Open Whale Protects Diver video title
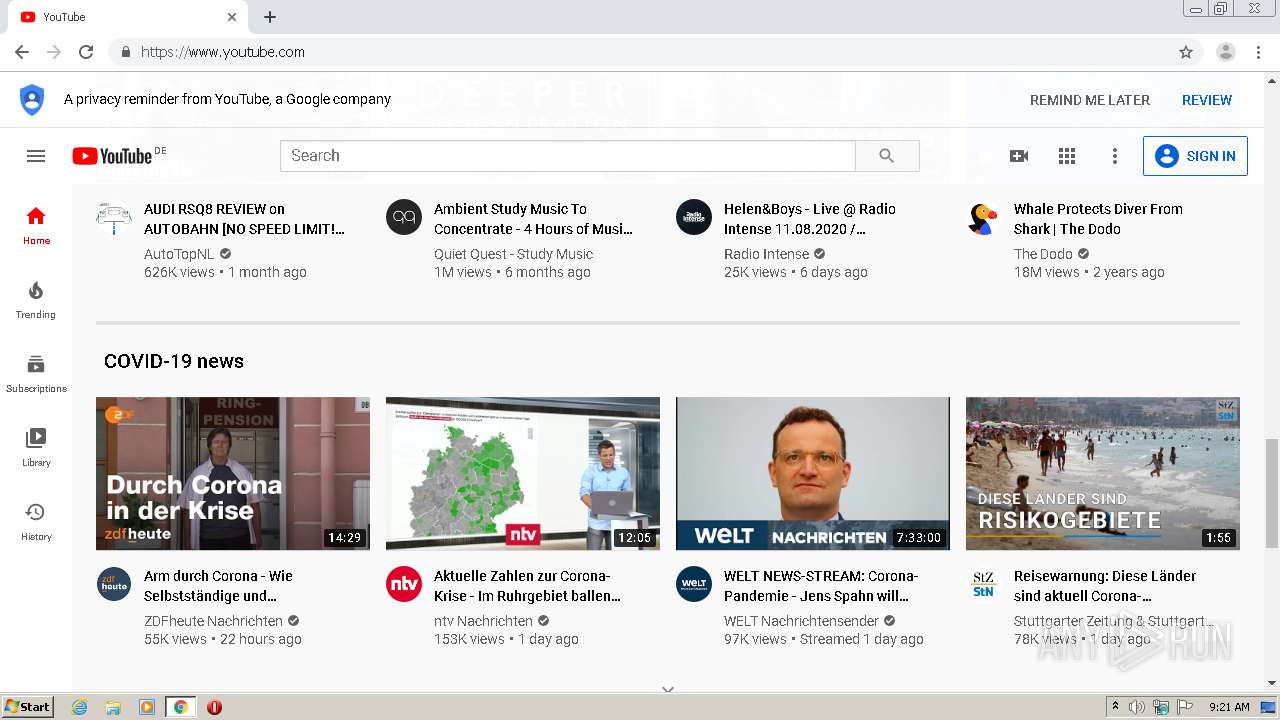Viewport: 1280px width, 720px height. pyautogui.click(x=1098, y=219)
